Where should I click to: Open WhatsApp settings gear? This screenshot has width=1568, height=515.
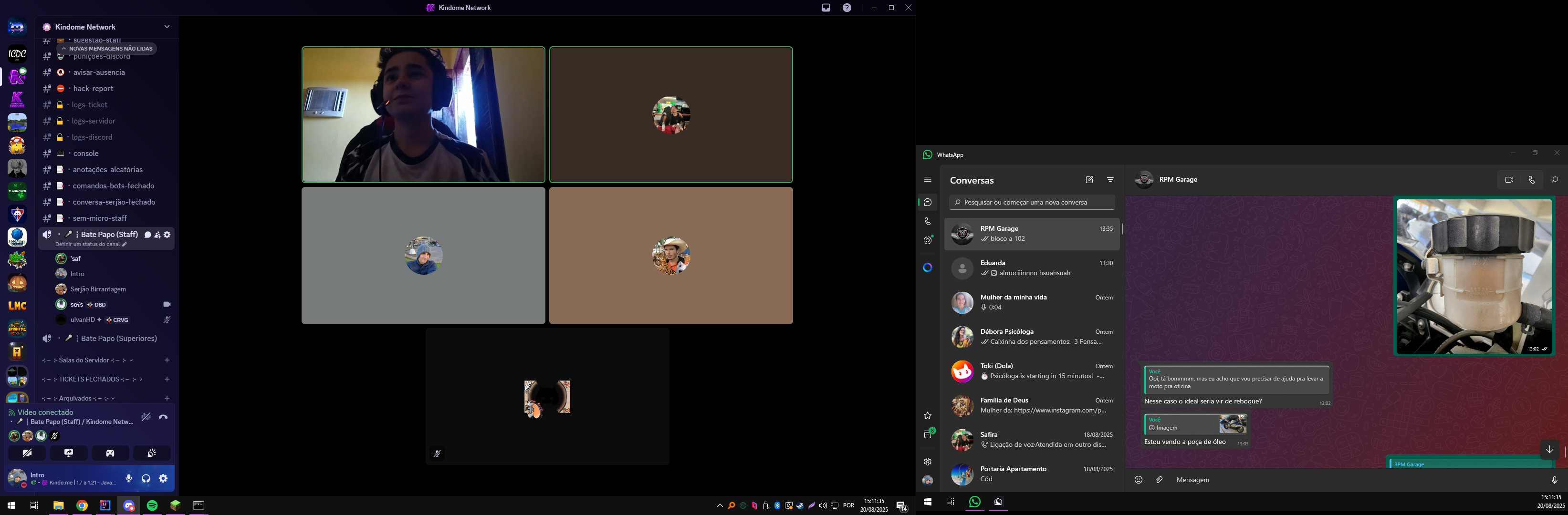point(927,462)
